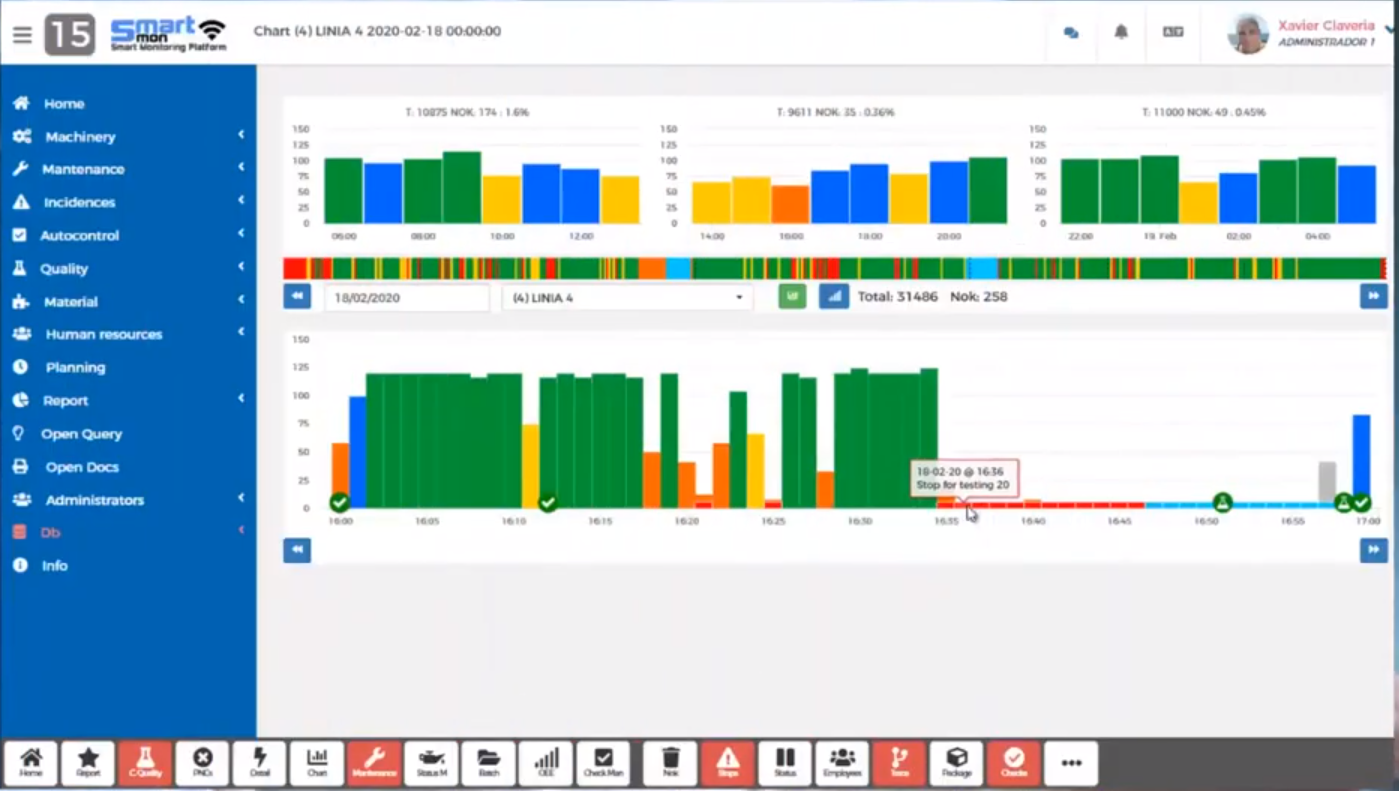Screen dimensions: 1399x791
Task: Click the flask marker at 16:50 on timeline
Action: 1222,502
